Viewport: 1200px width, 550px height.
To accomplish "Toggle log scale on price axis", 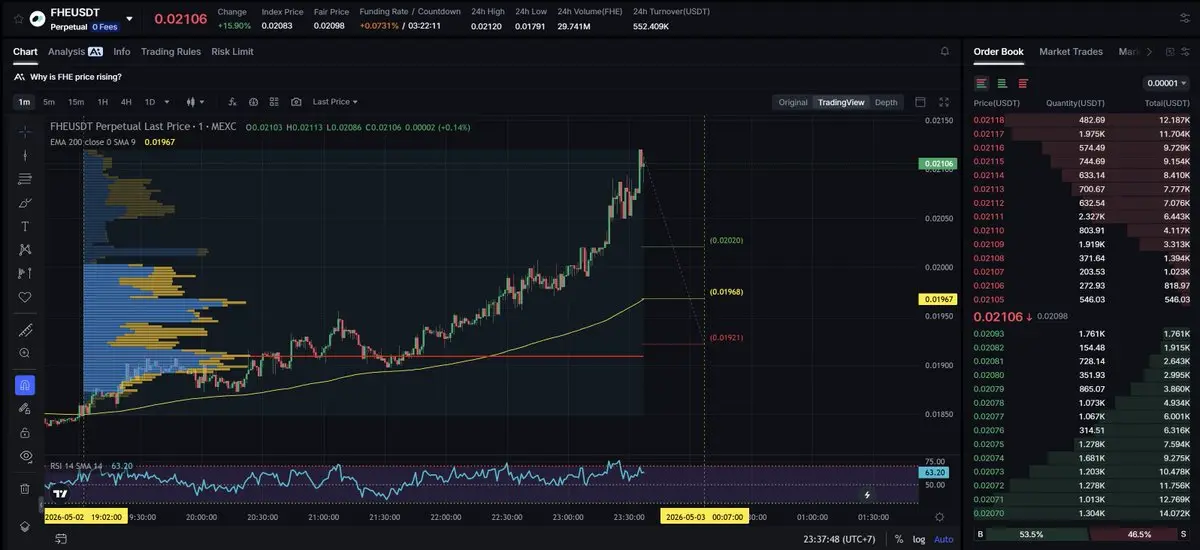I will tap(919, 539).
